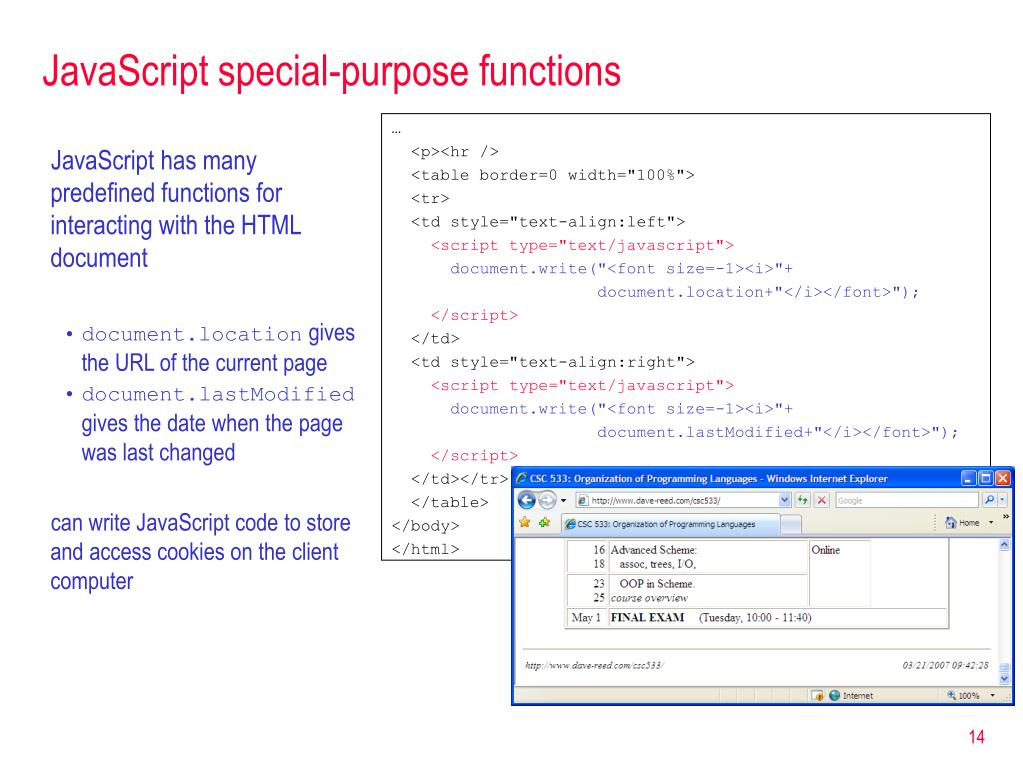
Task: Click the Google search box
Action: coord(907,500)
